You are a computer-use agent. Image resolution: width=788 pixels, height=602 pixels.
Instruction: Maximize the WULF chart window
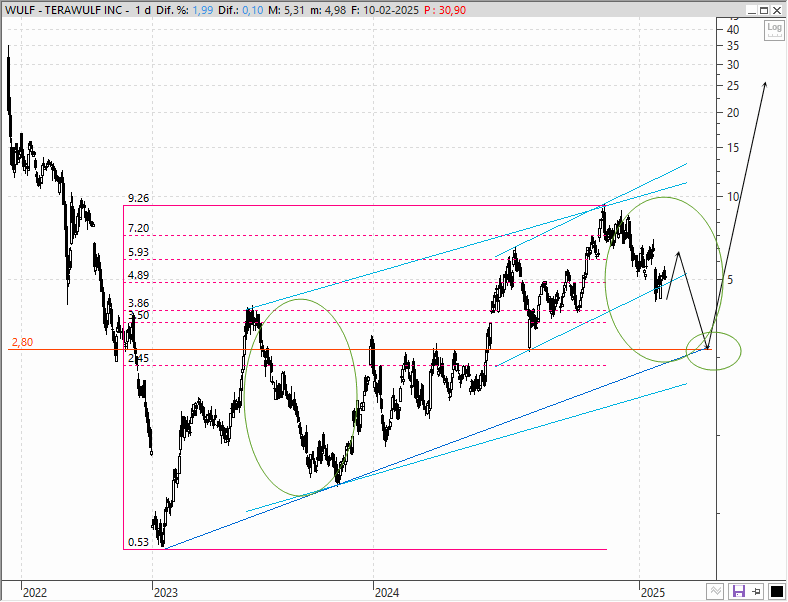coord(764,10)
